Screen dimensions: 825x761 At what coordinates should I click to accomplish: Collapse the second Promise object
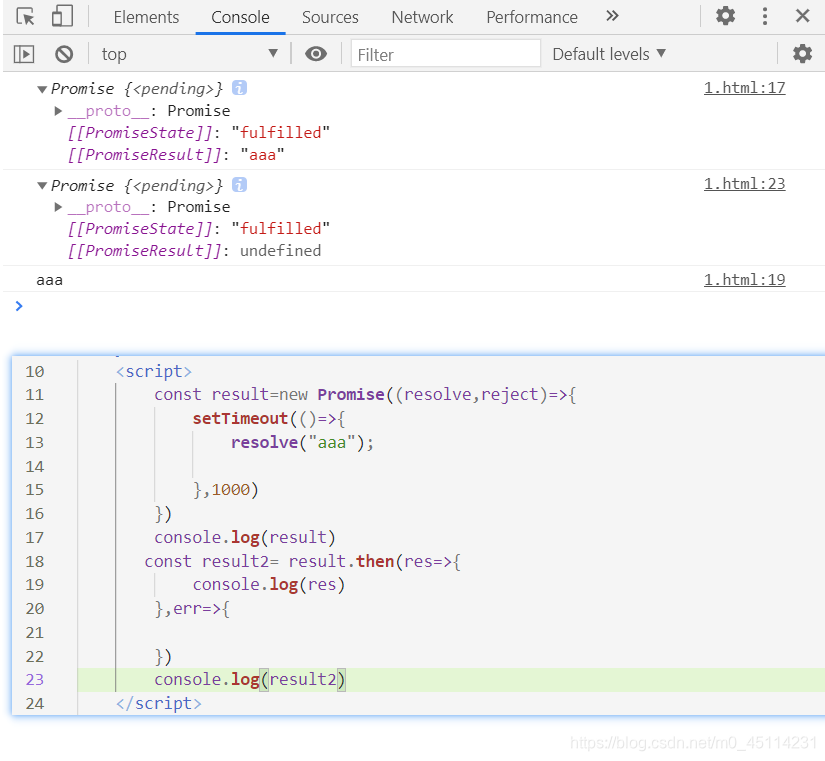42,185
